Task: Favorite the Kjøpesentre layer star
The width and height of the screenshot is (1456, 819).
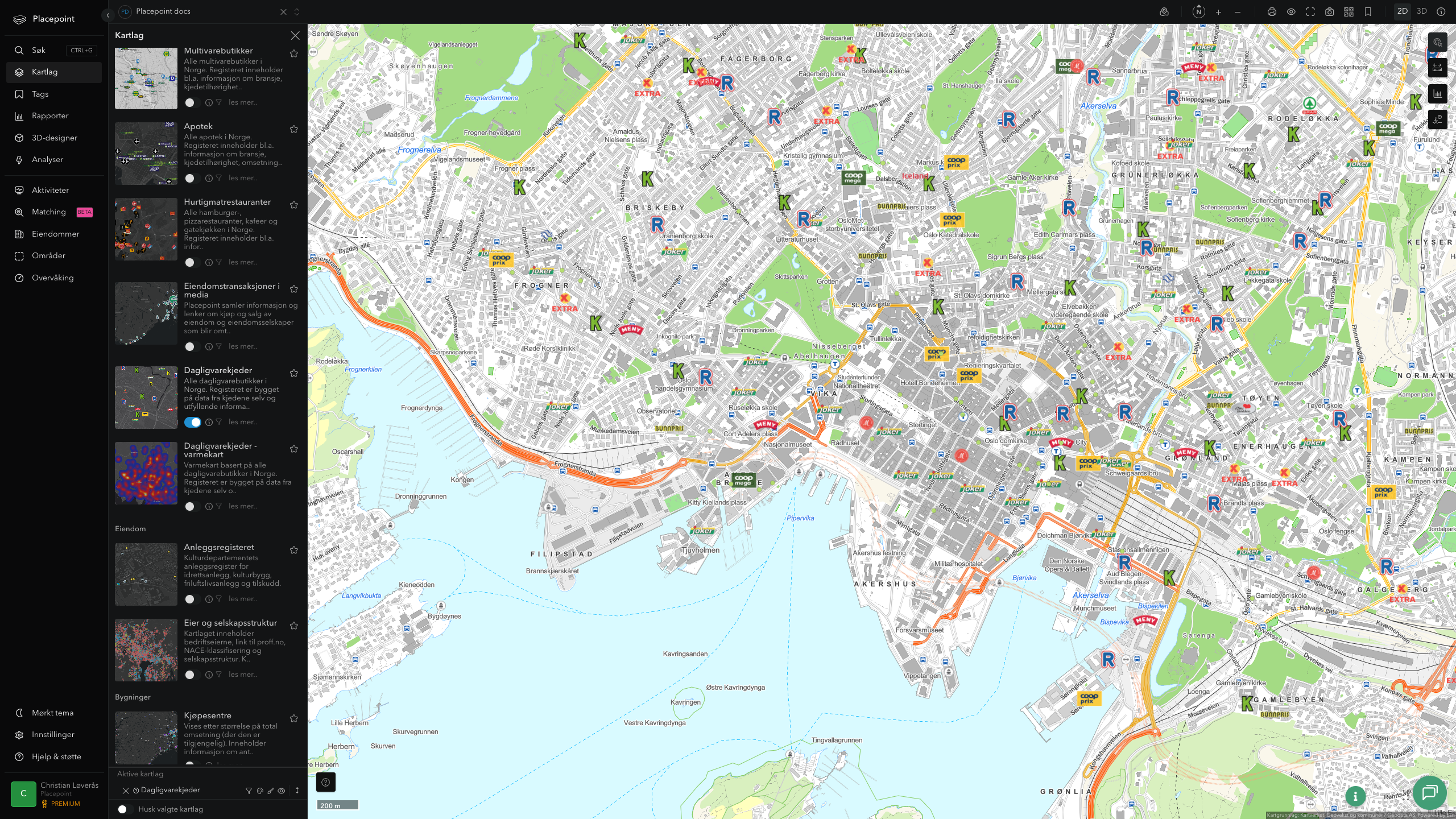Action: (x=294, y=718)
